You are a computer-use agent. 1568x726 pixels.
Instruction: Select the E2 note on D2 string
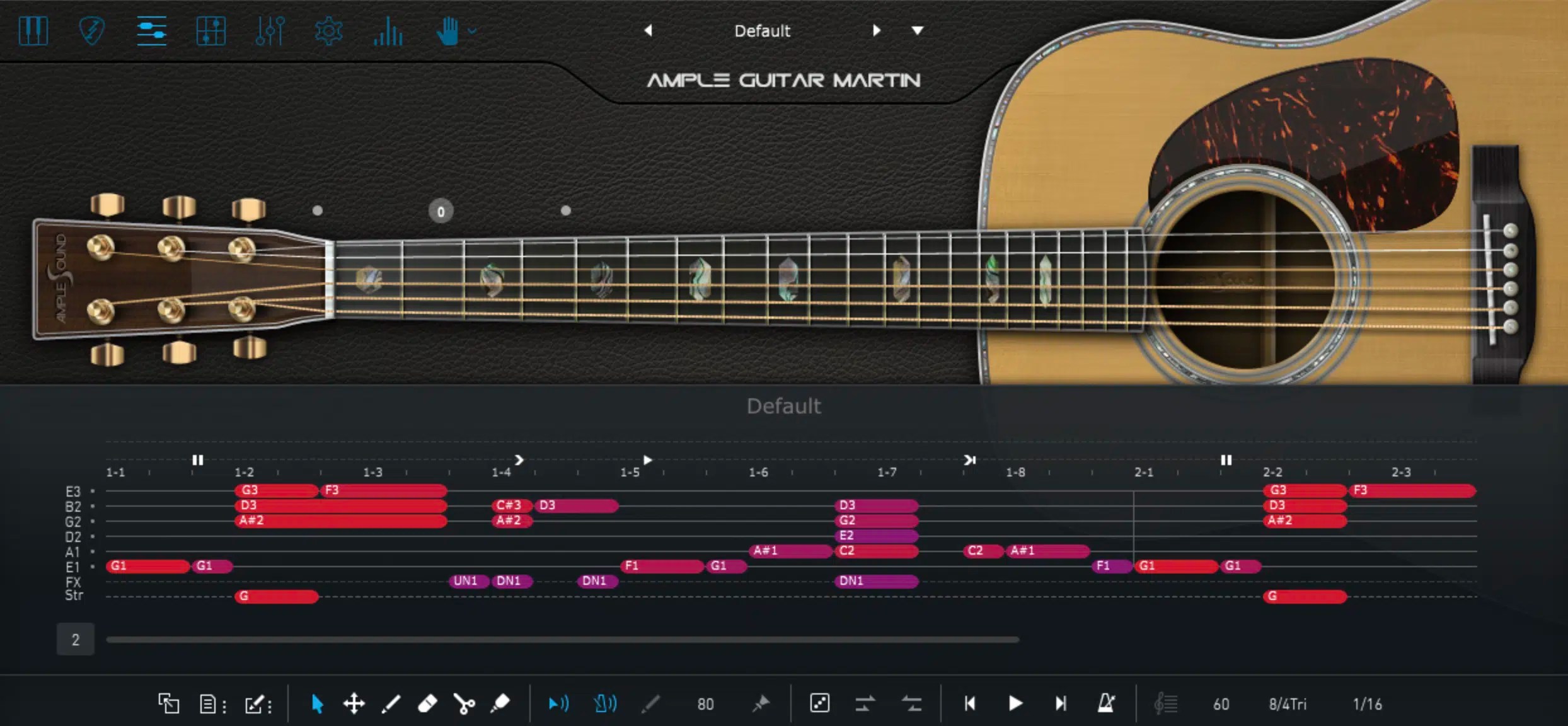point(877,536)
